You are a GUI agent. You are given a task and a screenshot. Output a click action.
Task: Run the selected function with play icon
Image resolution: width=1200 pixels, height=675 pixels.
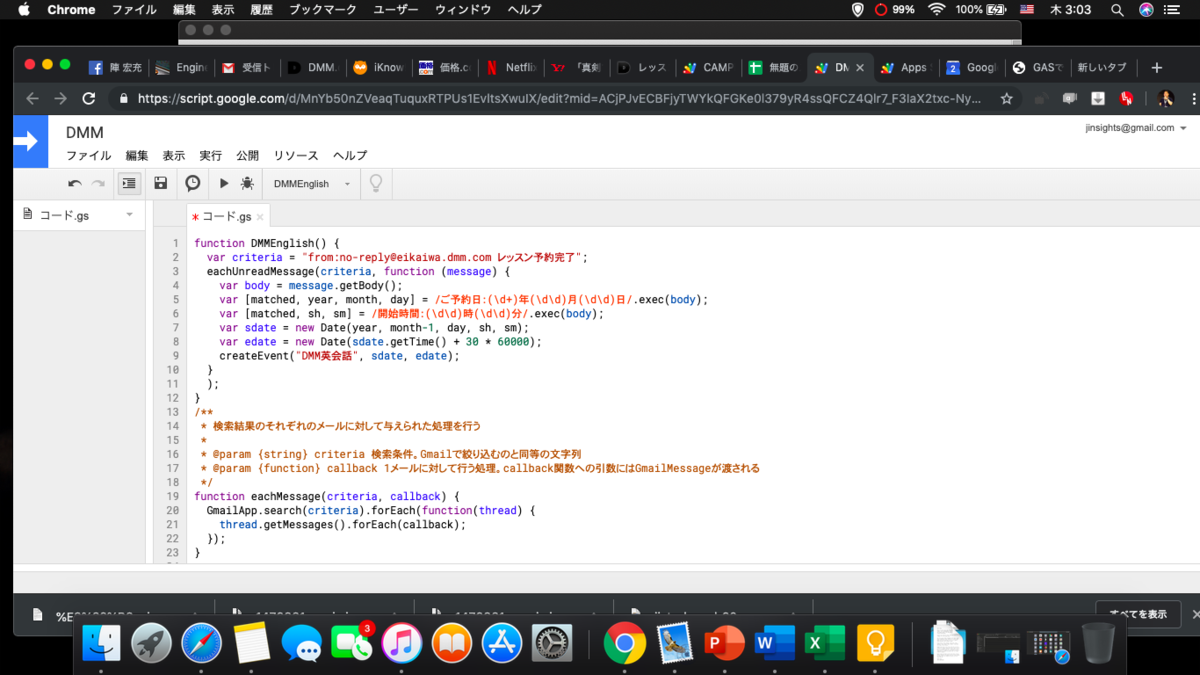[x=224, y=184]
